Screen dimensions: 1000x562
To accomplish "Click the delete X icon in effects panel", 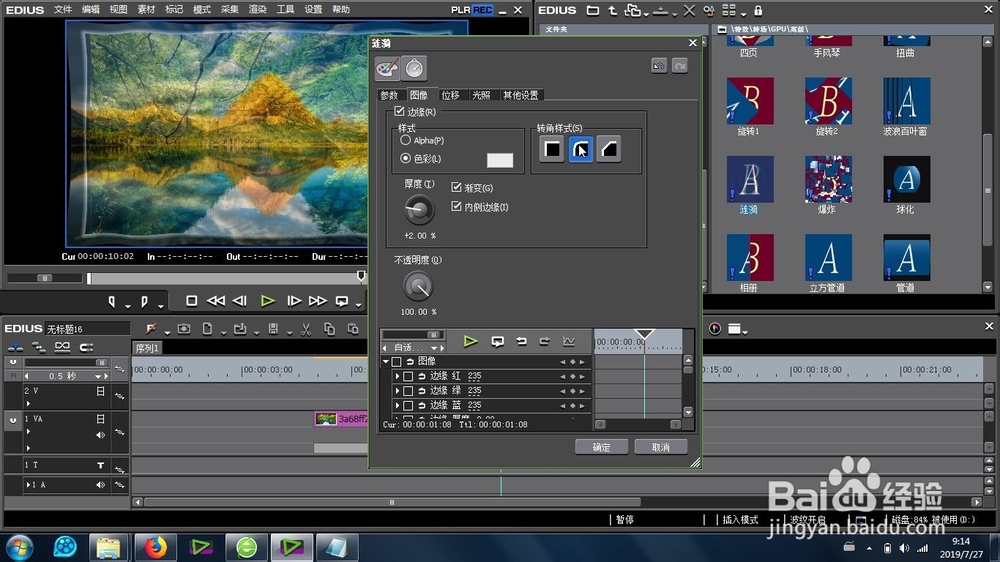I will point(689,10).
